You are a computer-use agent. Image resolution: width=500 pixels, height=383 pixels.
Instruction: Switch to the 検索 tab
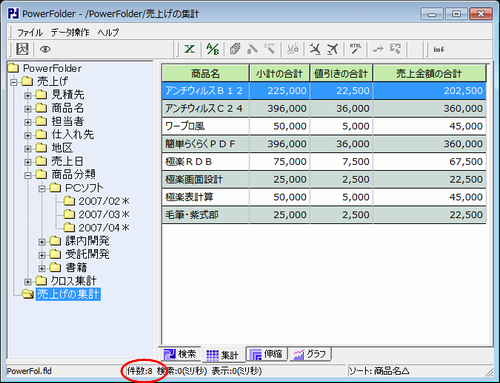(180, 354)
